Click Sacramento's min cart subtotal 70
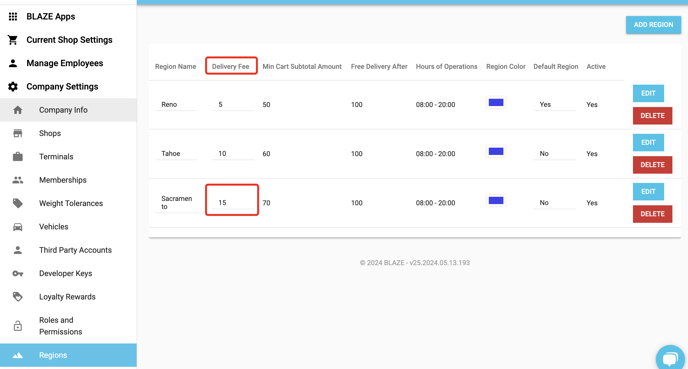Image resolution: width=688 pixels, height=369 pixels. pyautogui.click(x=266, y=203)
